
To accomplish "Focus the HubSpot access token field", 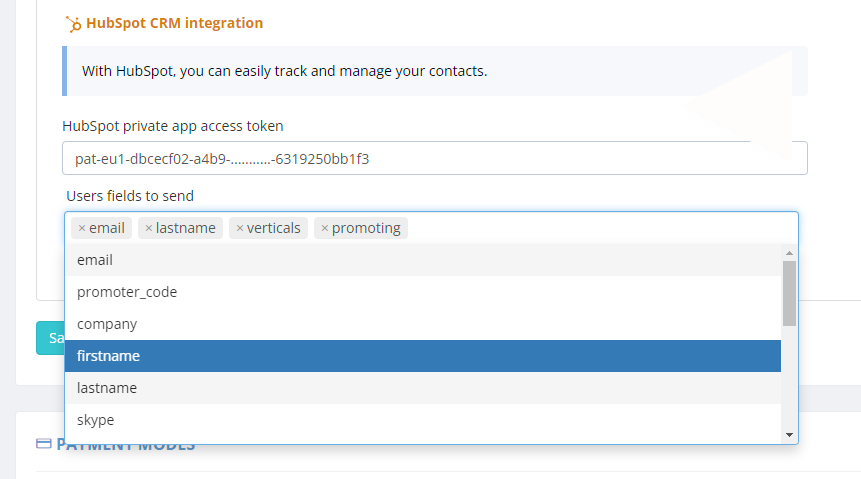I will tap(434, 158).
